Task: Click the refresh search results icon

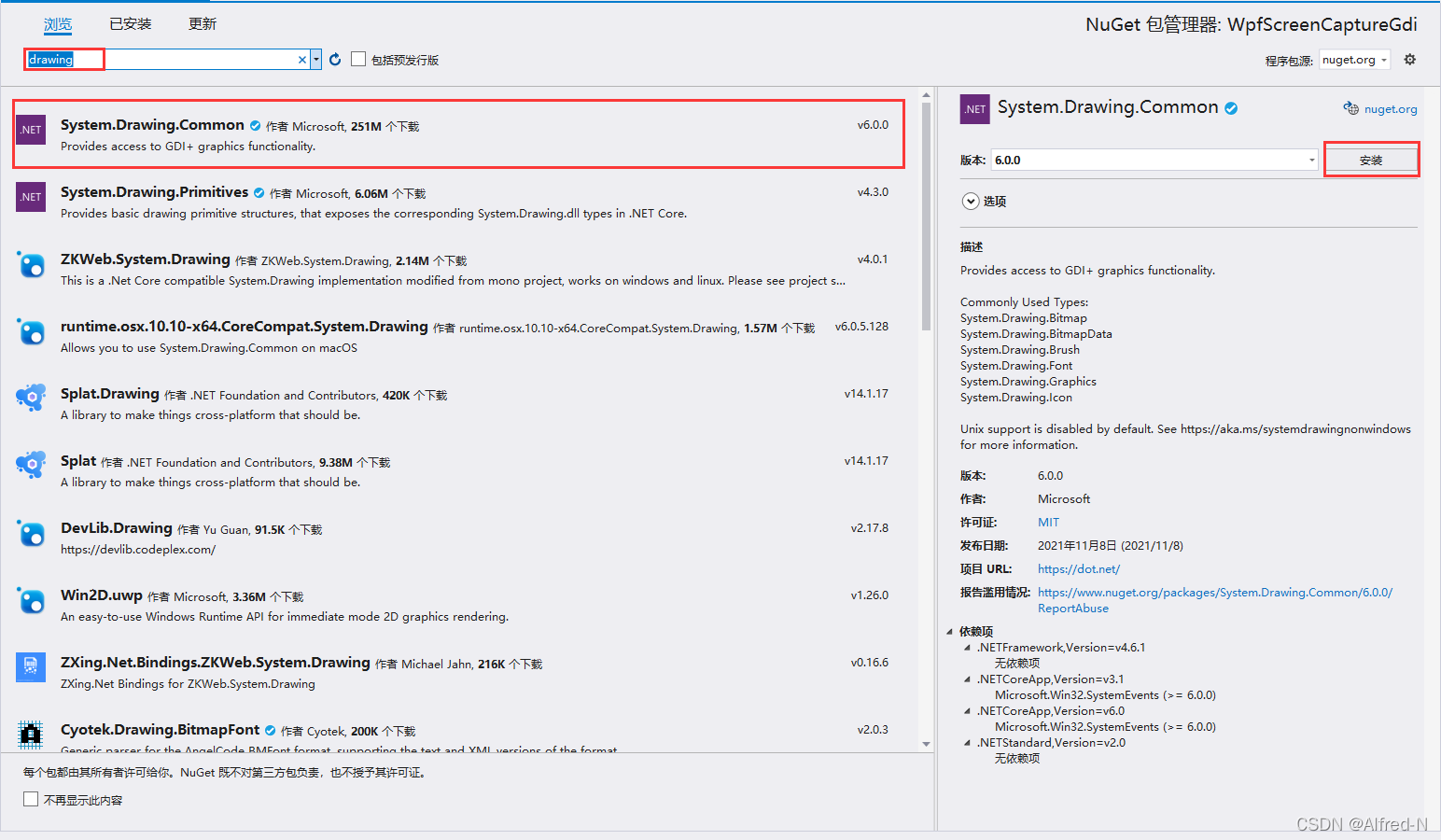Action: tap(335, 60)
